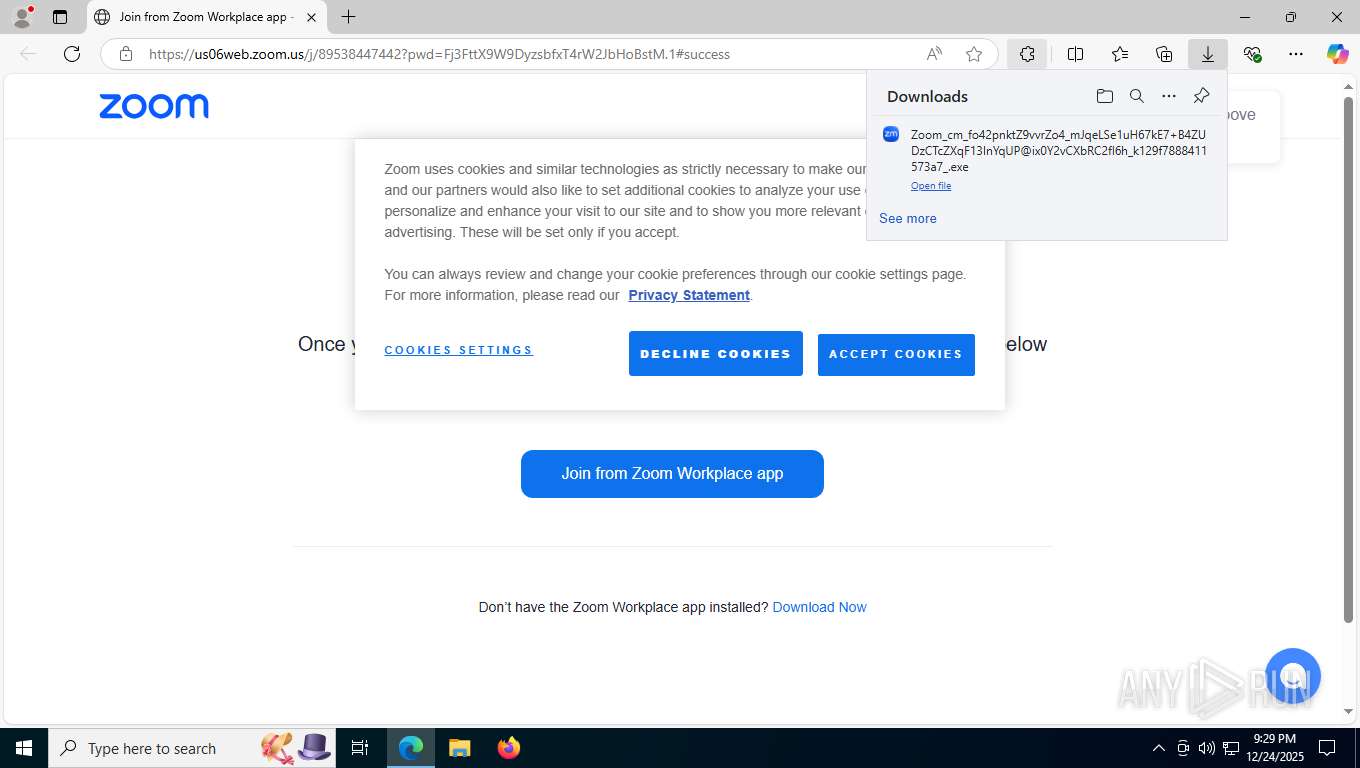
Task: Click Open file link under Zoom download
Action: click(x=931, y=186)
